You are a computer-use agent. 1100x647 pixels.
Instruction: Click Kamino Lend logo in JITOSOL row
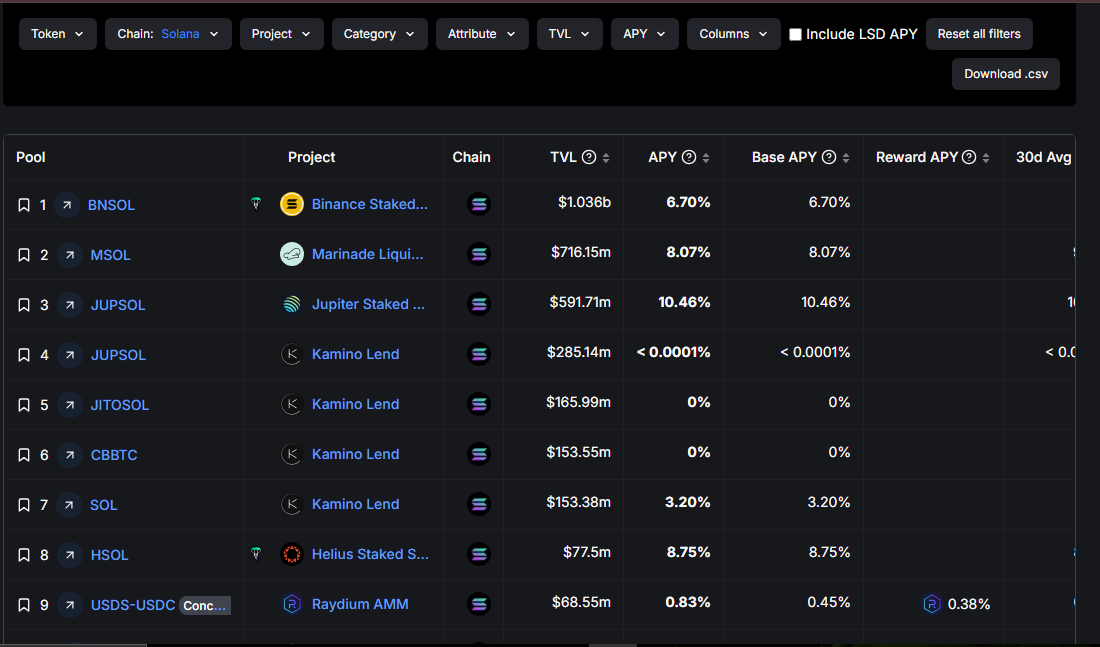[x=292, y=404]
